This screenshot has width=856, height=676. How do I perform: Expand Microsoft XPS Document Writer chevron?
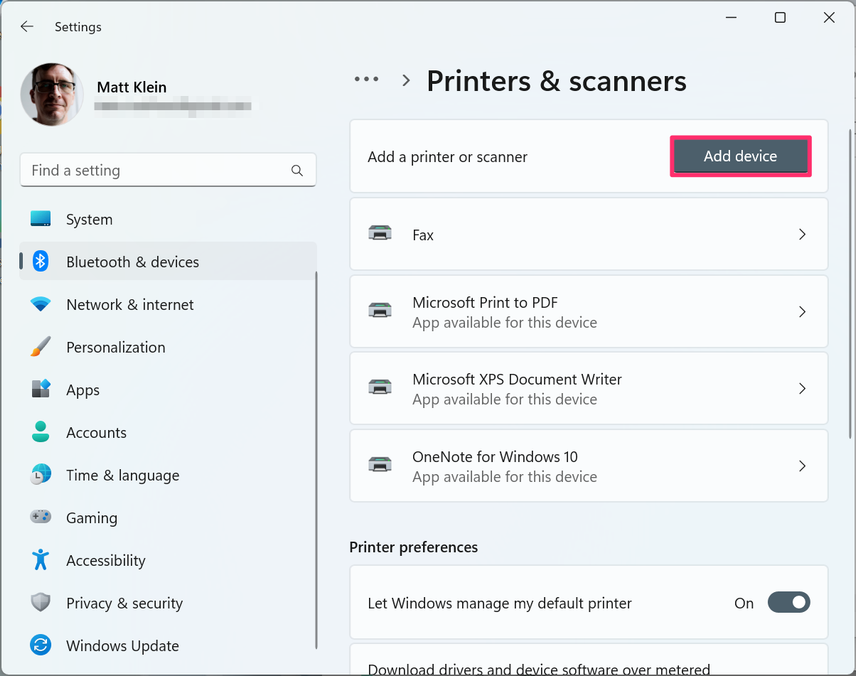802,389
